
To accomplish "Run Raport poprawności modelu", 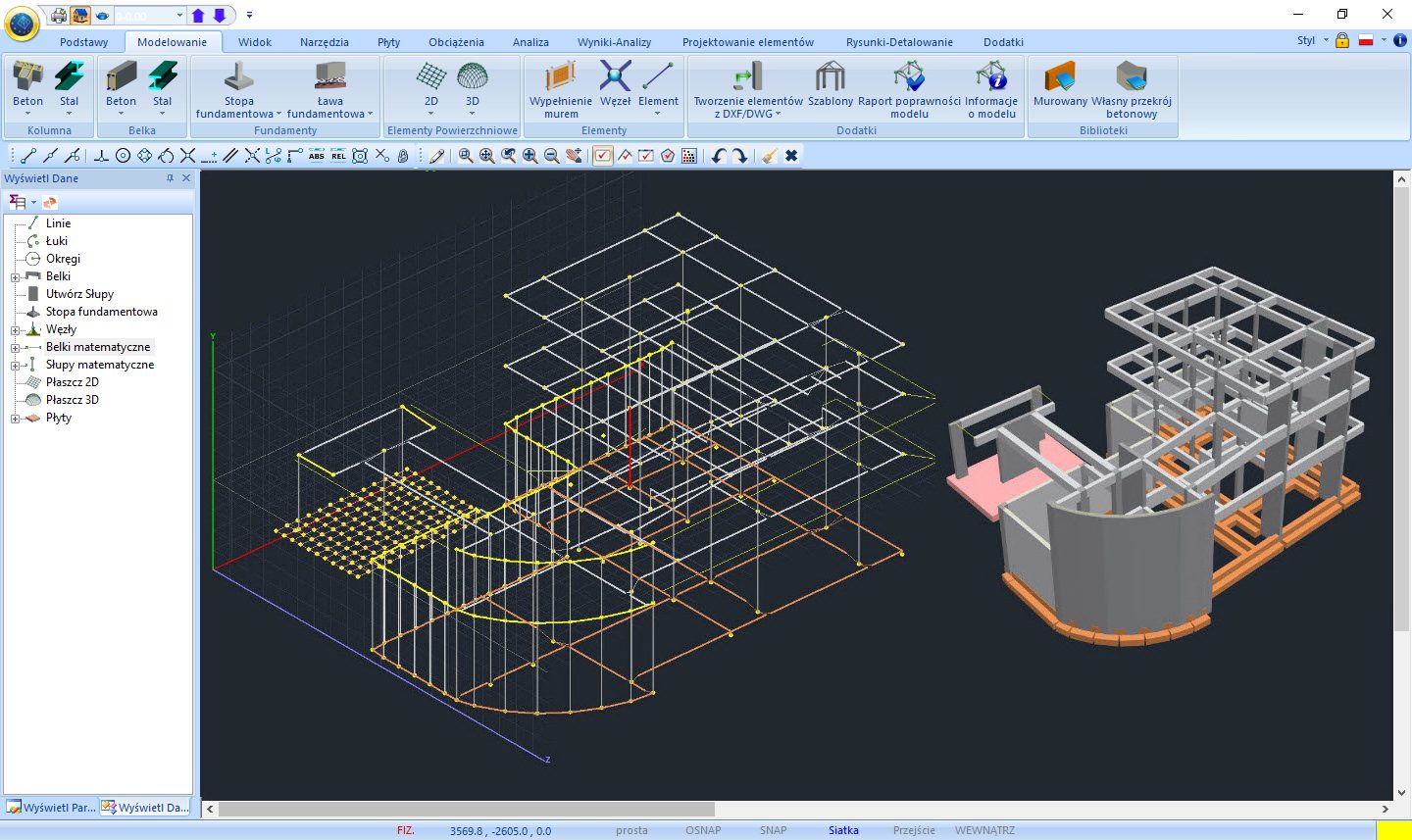I will click(909, 90).
